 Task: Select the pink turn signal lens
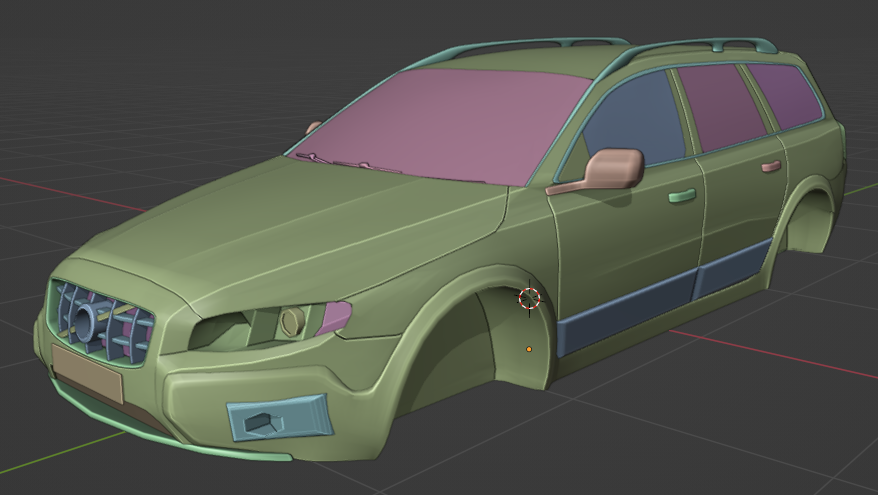click(334, 317)
